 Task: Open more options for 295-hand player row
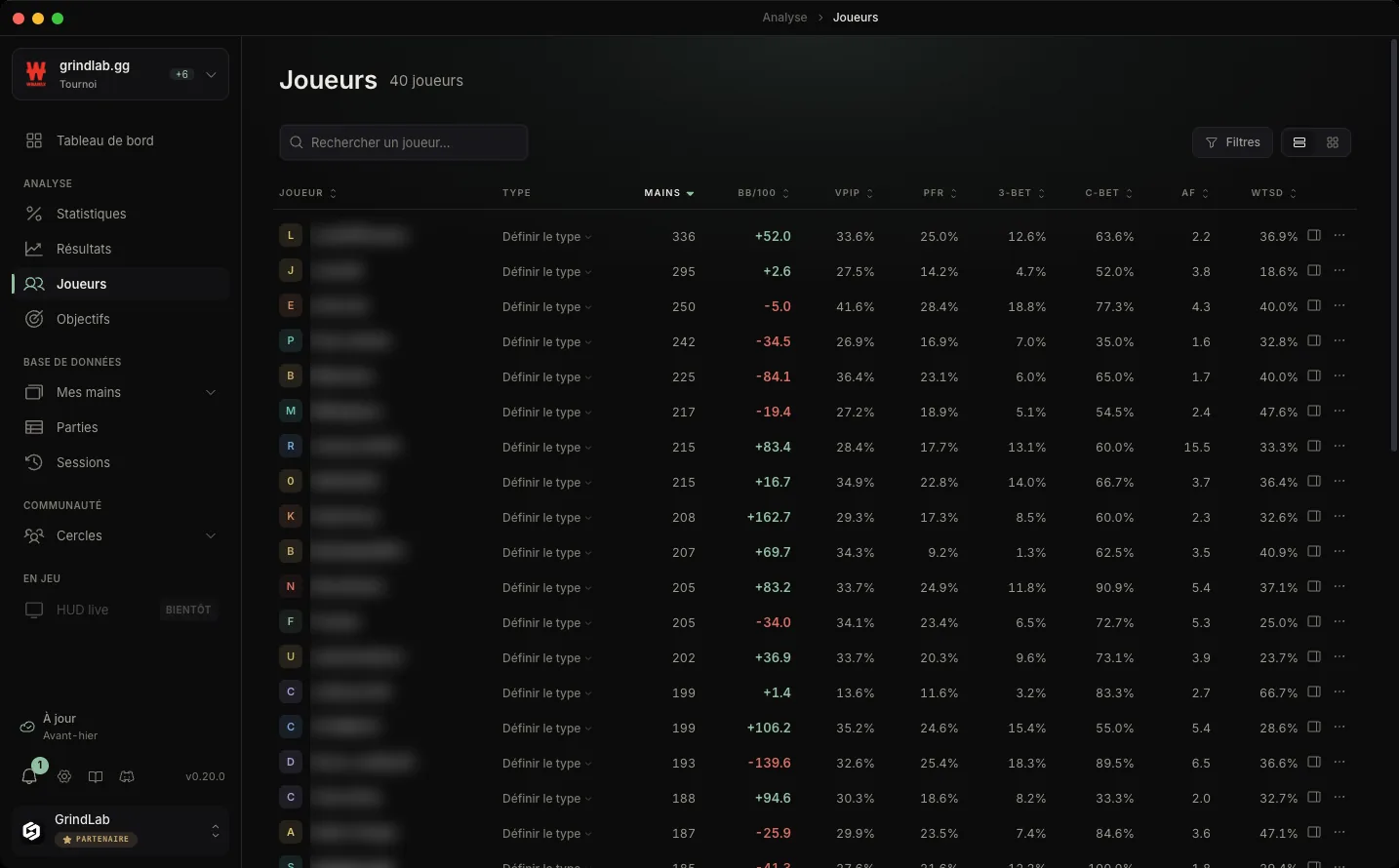(x=1339, y=270)
